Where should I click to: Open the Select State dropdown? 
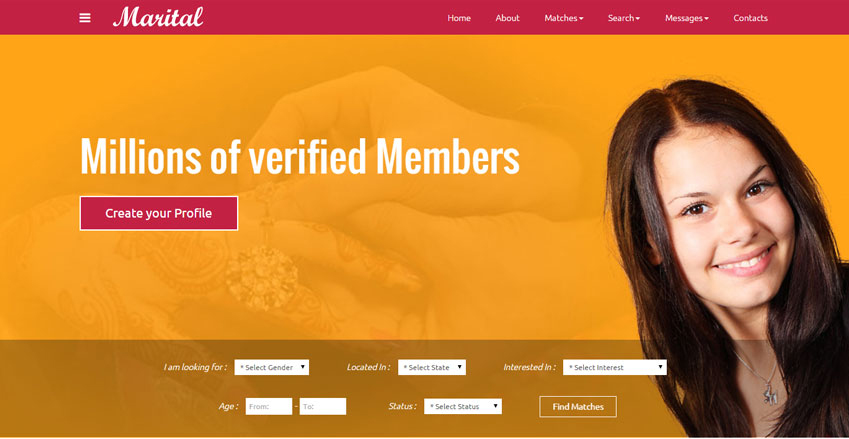point(432,367)
